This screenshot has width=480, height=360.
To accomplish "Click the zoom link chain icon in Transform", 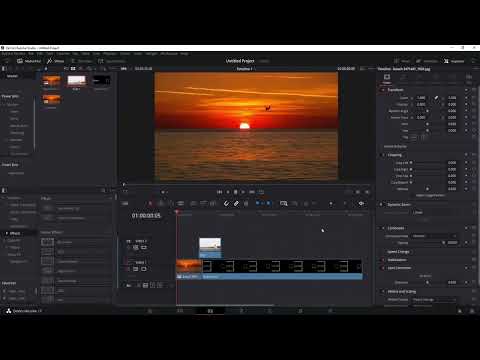I will tap(436, 98).
